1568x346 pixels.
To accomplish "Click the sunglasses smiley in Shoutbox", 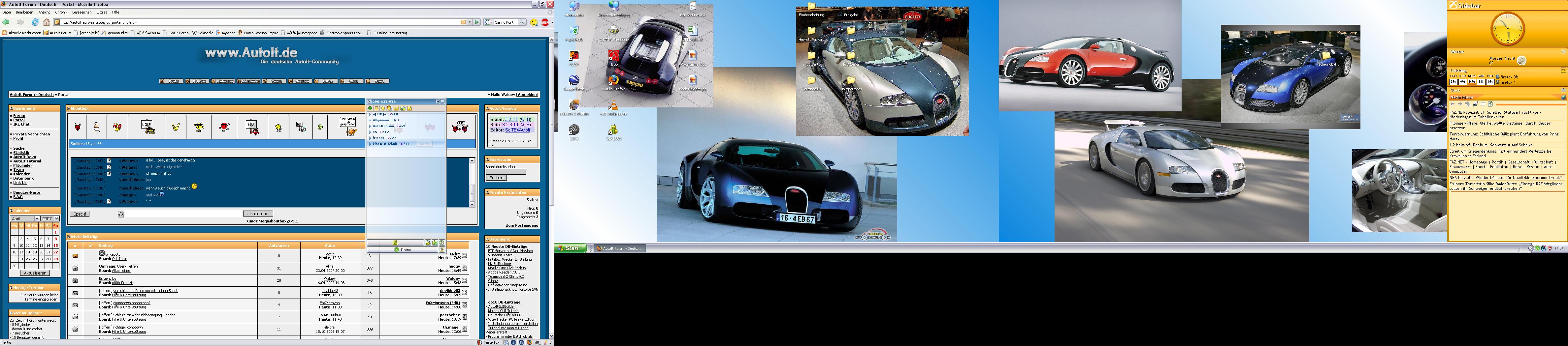I will tap(199, 127).
